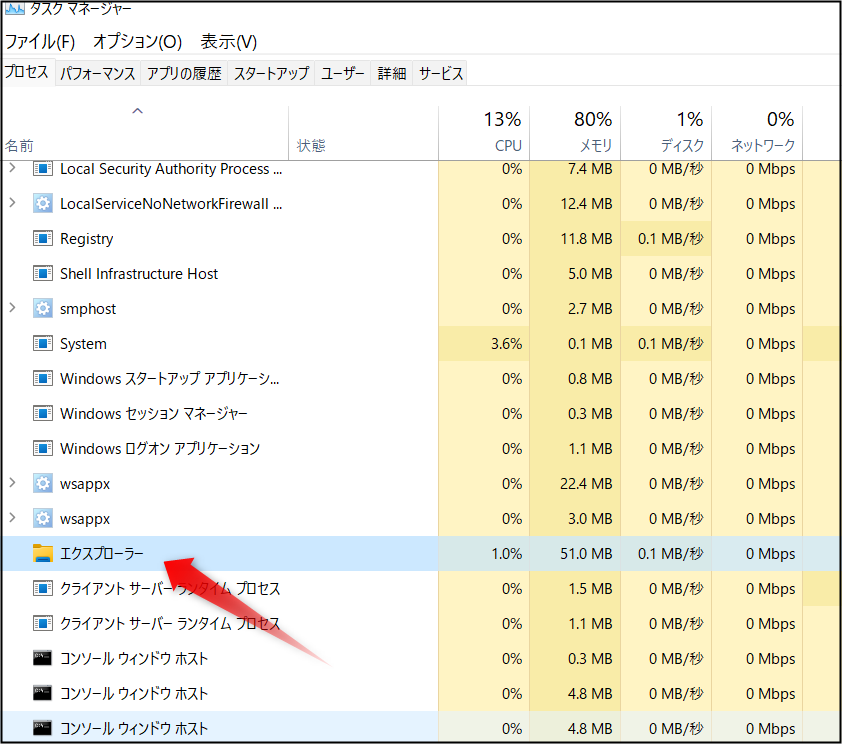Image resolution: width=842 pixels, height=744 pixels.
Task: Click the Registry process icon
Action: [x=42, y=238]
